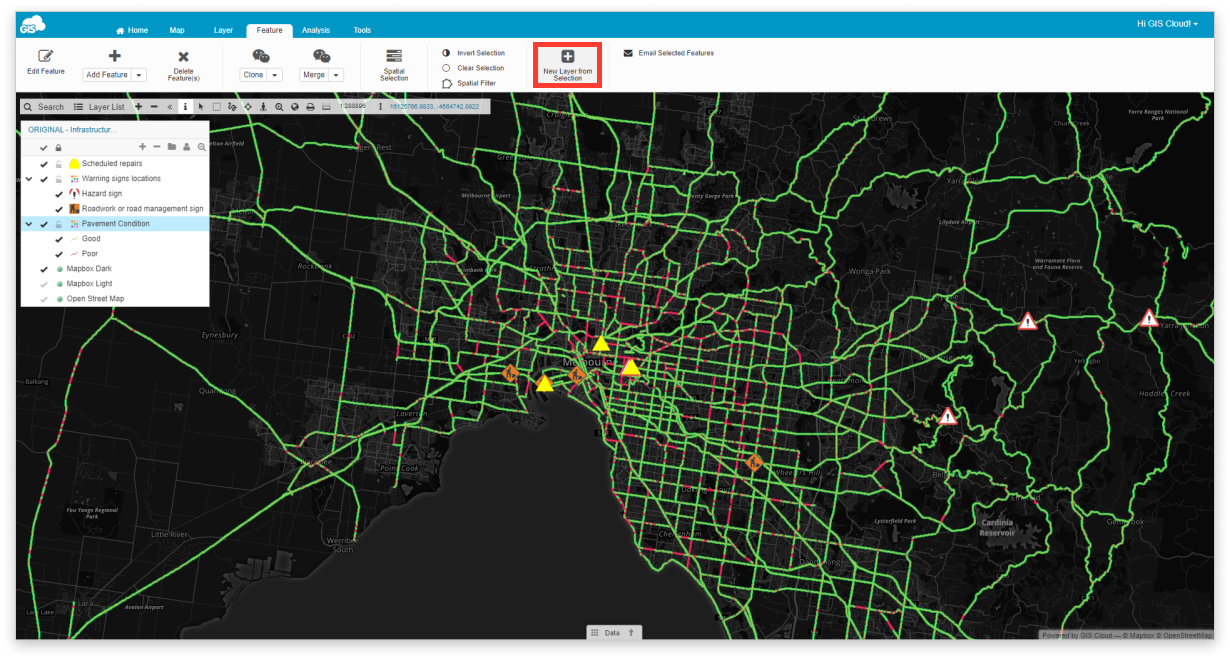Uncheck the Poor pavement sublayer
The image size is (1230, 660).
[x=58, y=253]
